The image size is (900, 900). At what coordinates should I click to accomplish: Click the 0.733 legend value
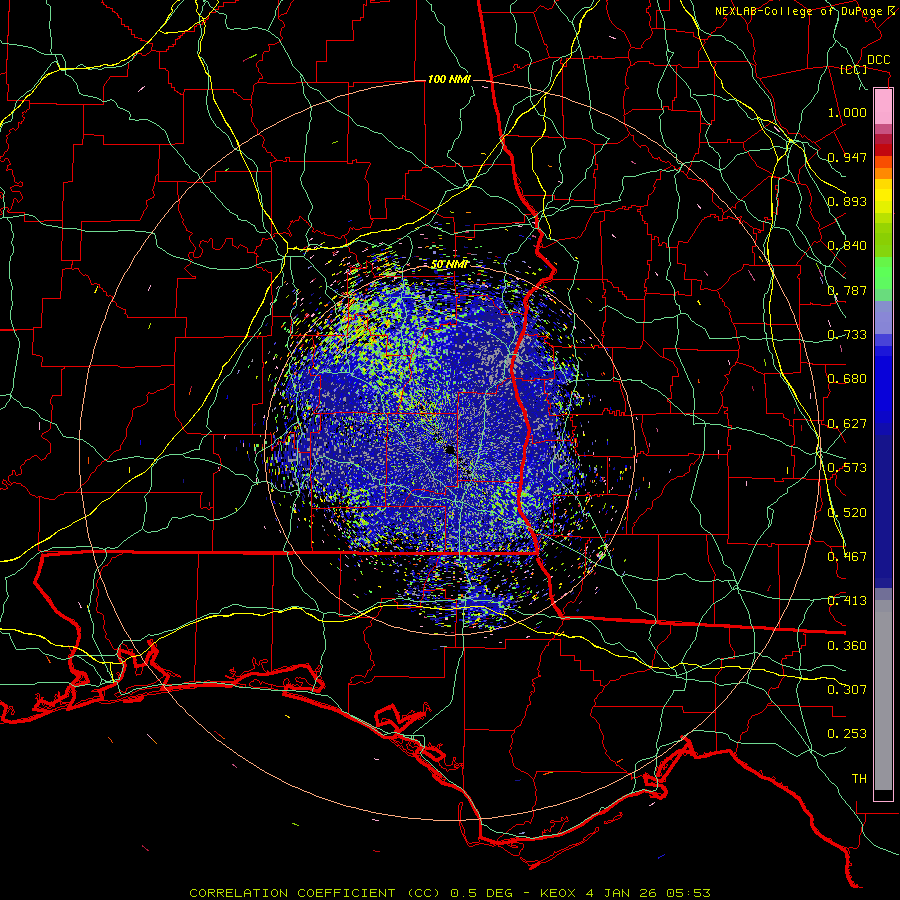click(847, 335)
